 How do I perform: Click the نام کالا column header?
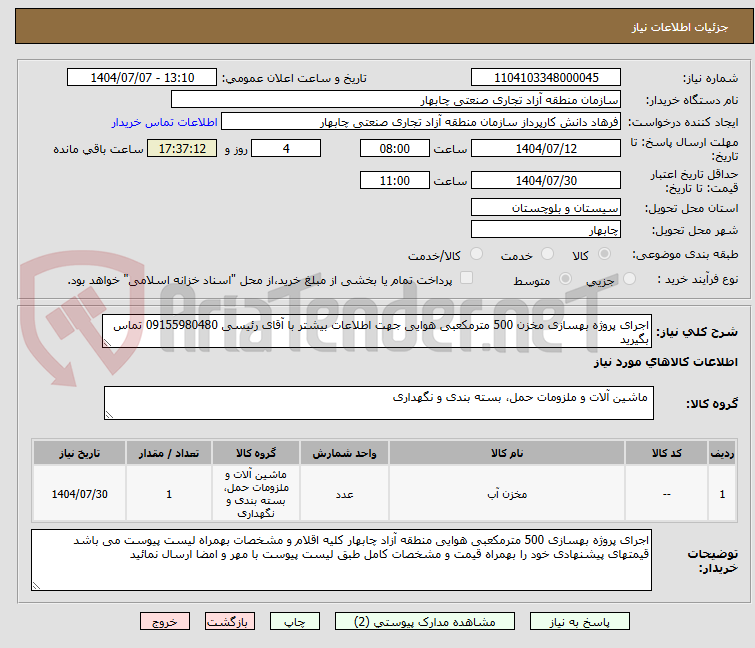507,453
